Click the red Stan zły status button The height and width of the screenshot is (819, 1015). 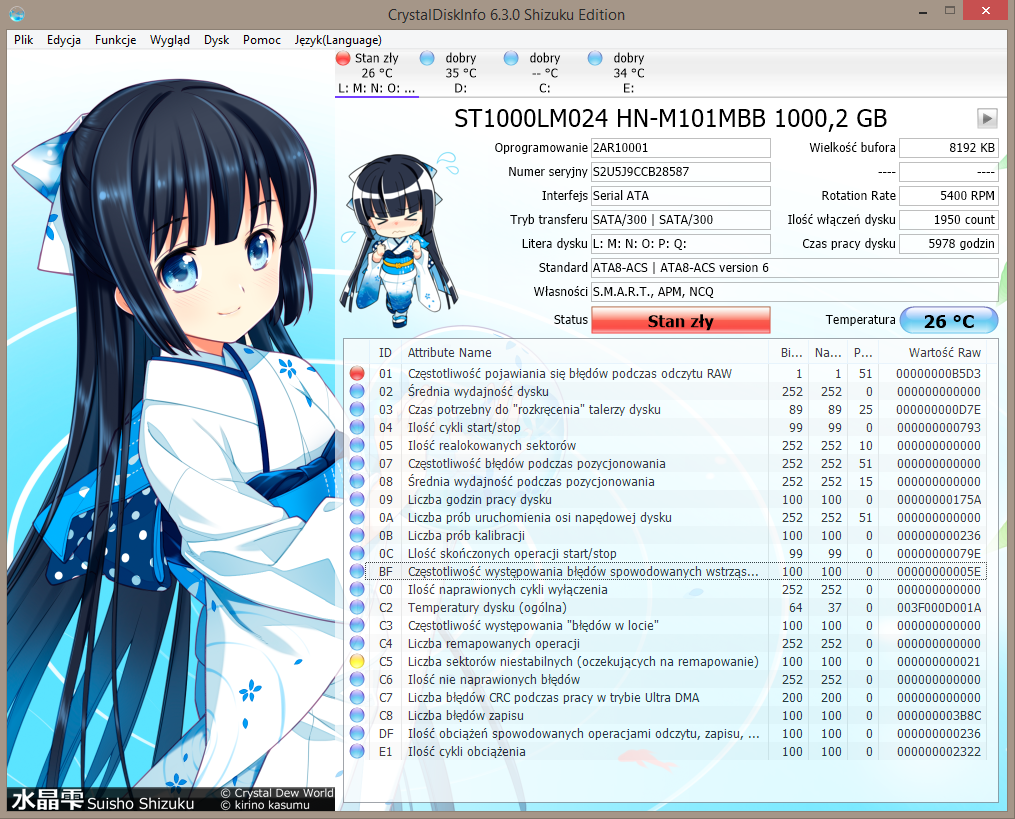[680, 320]
